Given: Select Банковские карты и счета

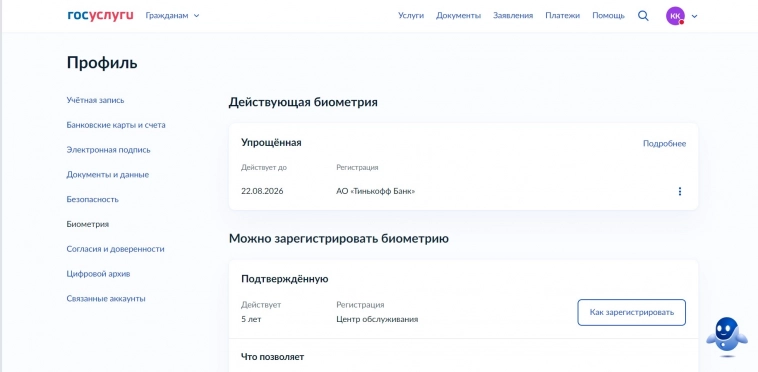Looking at the screenshot, I should point(116,125).
